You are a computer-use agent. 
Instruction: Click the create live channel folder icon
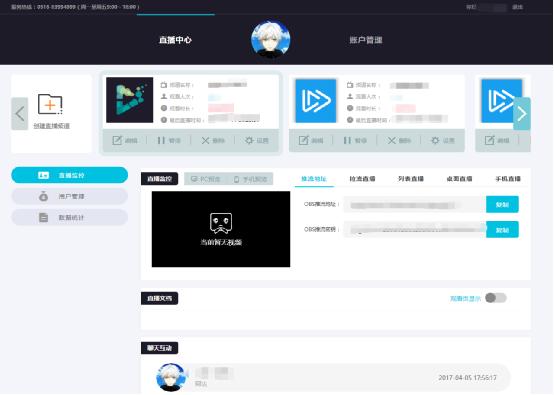pyautogui.click(x=50, y=104)
